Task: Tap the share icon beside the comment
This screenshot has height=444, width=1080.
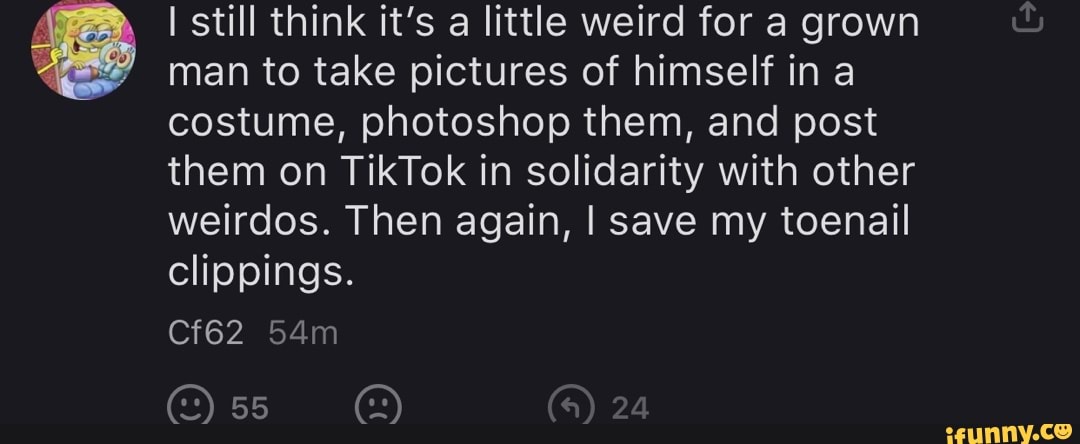Action: pyautogui.click(x=1035, y=21)
